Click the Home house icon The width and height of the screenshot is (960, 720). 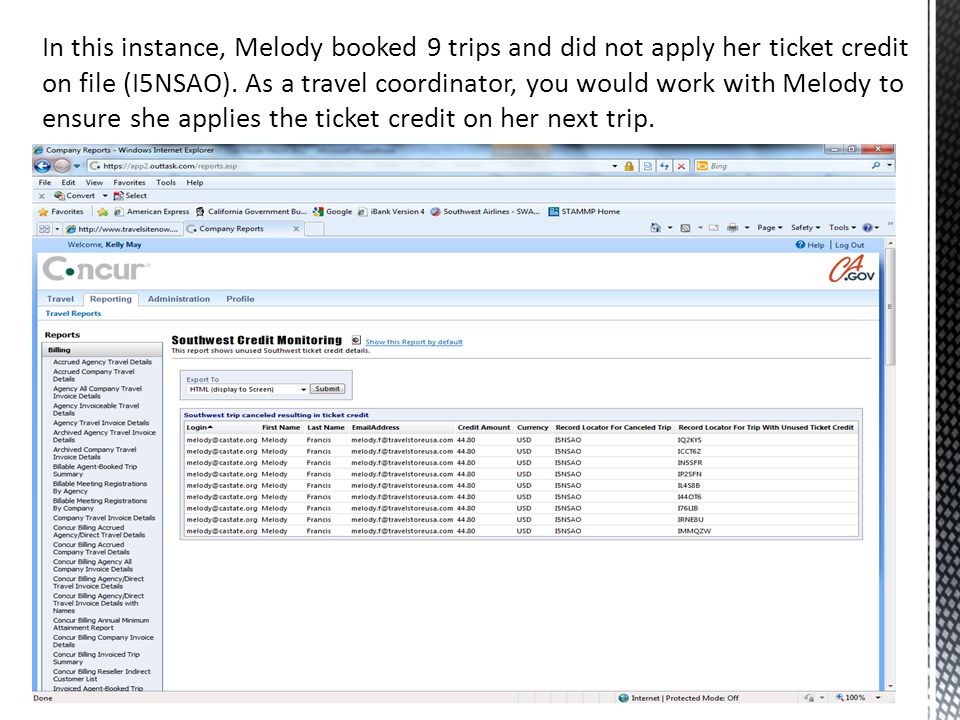pyautogui.click(x=656, y=228)
